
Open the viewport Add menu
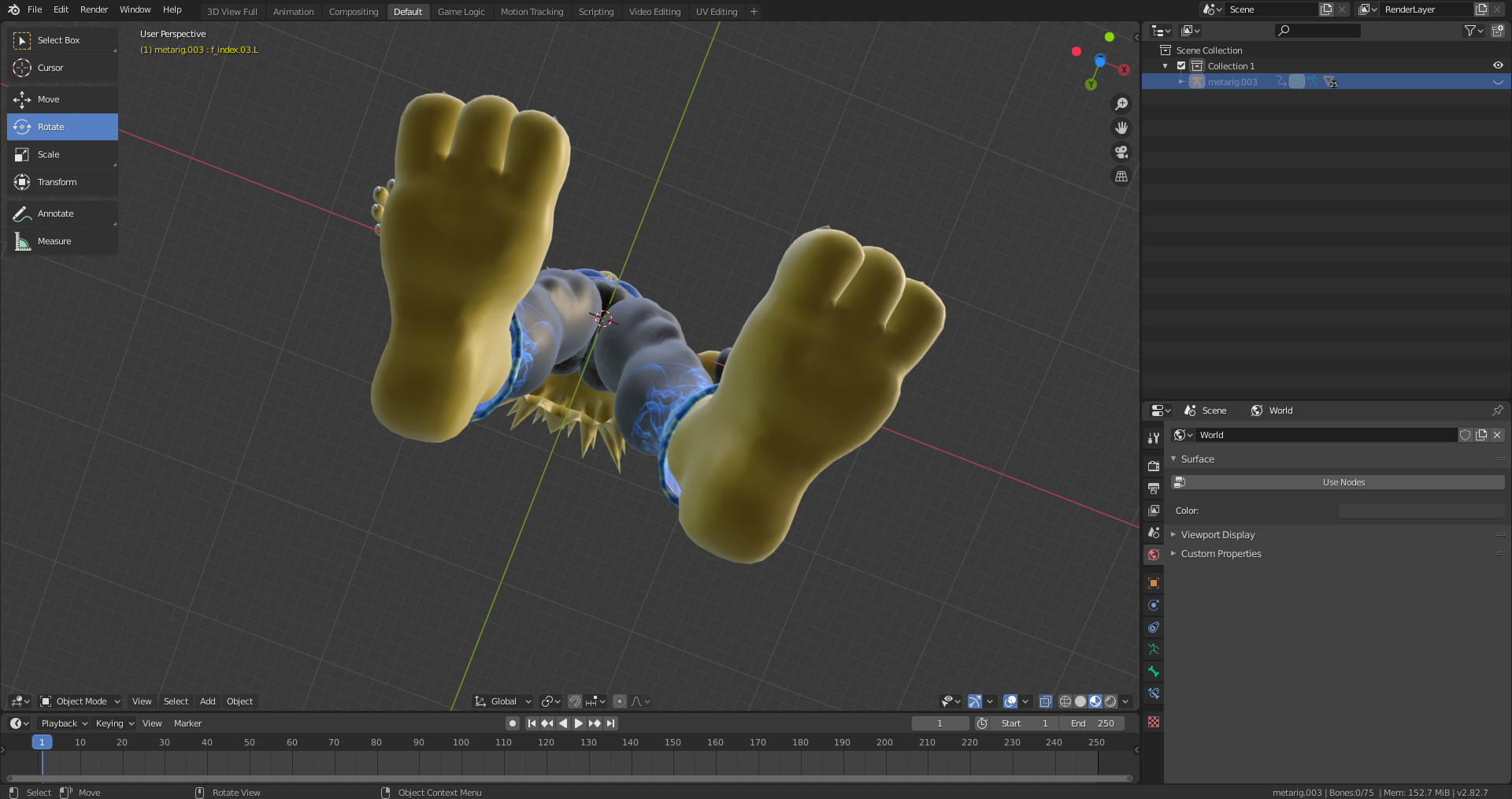click(207, 701)
